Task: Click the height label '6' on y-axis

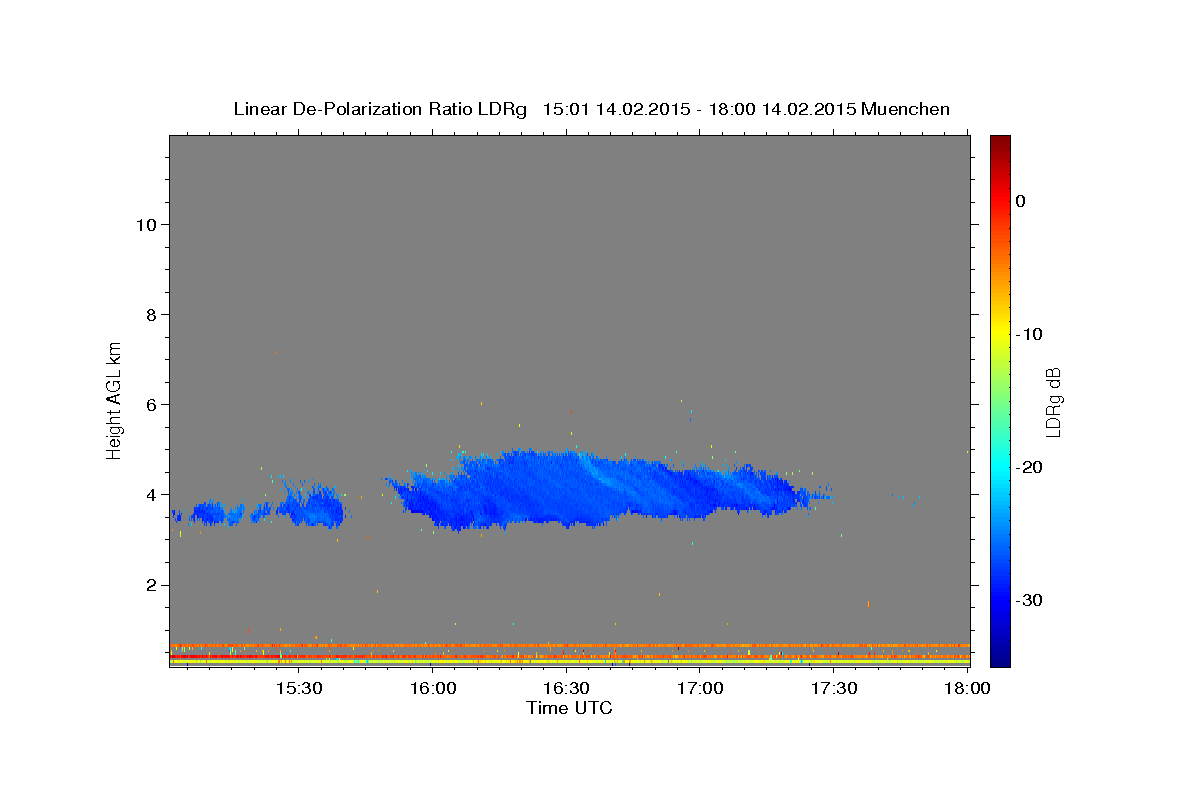Action: 151,405
